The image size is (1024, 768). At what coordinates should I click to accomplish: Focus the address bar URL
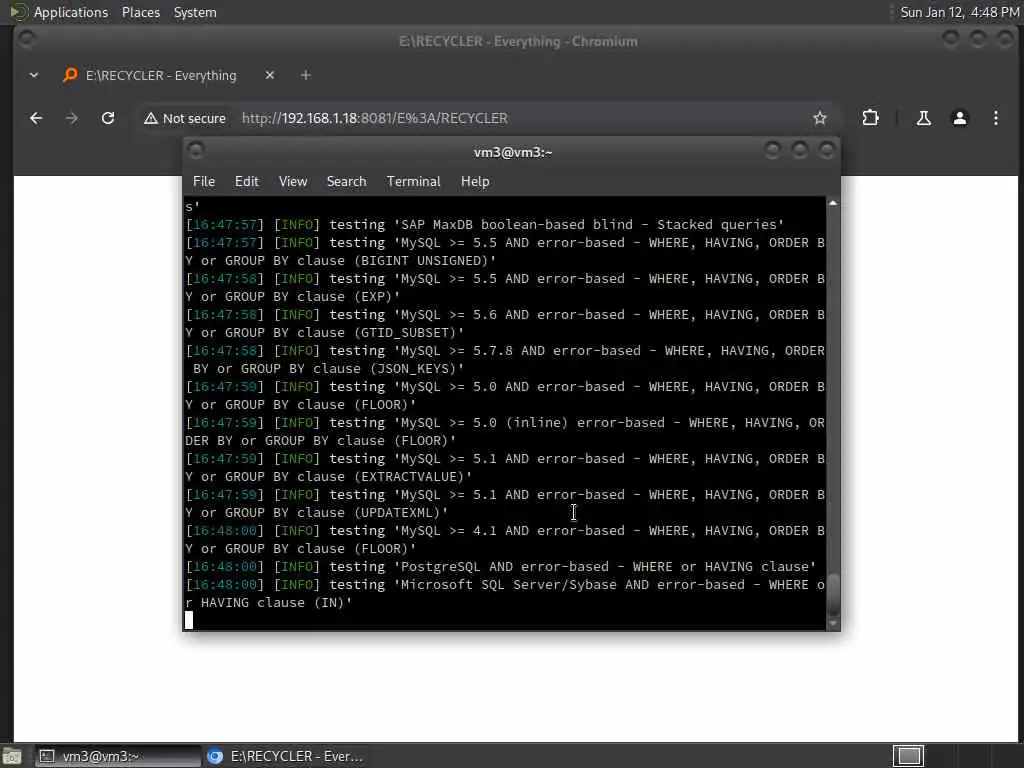pos(375,118)
